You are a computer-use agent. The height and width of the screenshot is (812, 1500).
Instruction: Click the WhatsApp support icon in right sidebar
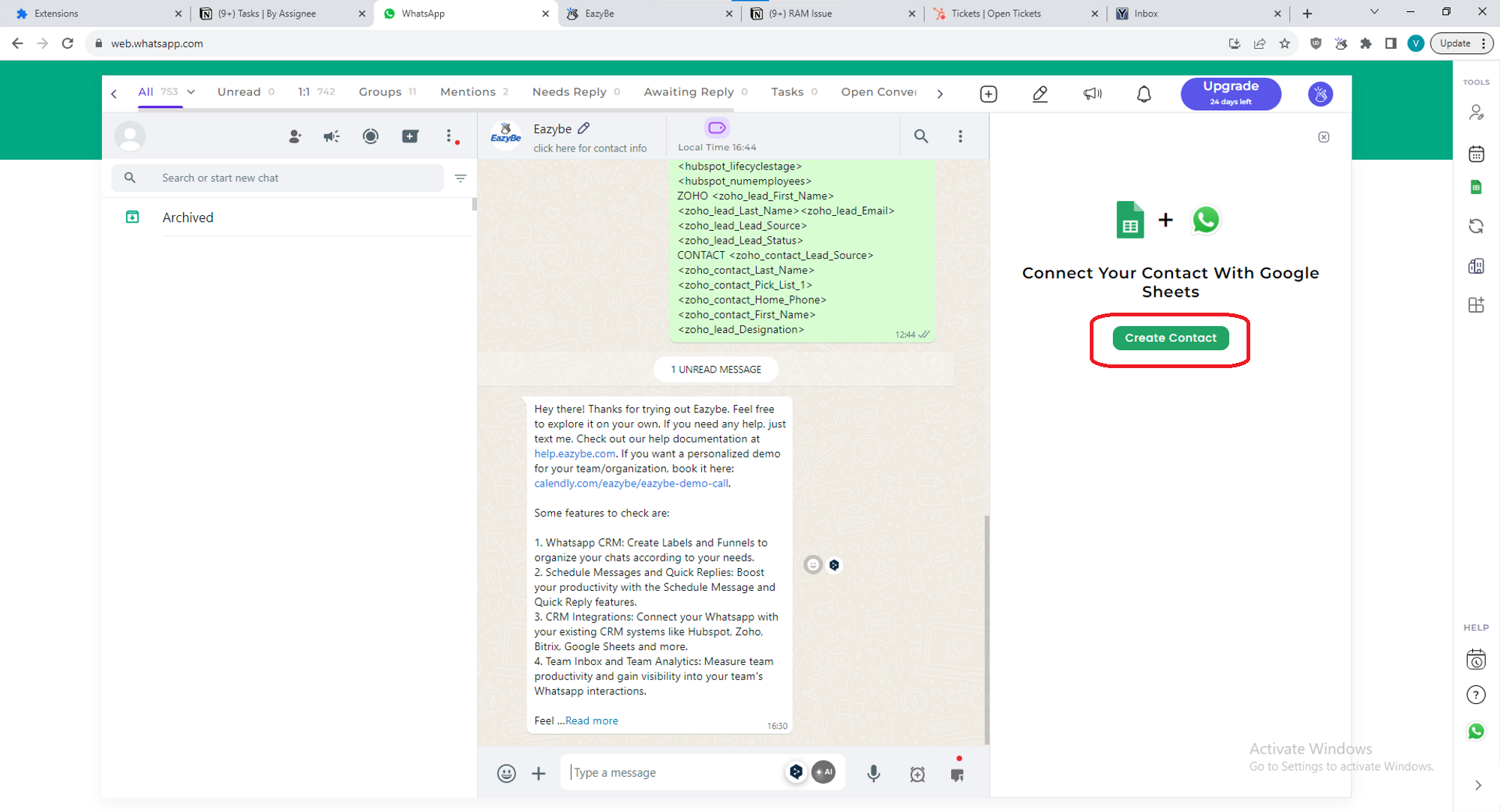[x=1476, y=731]
